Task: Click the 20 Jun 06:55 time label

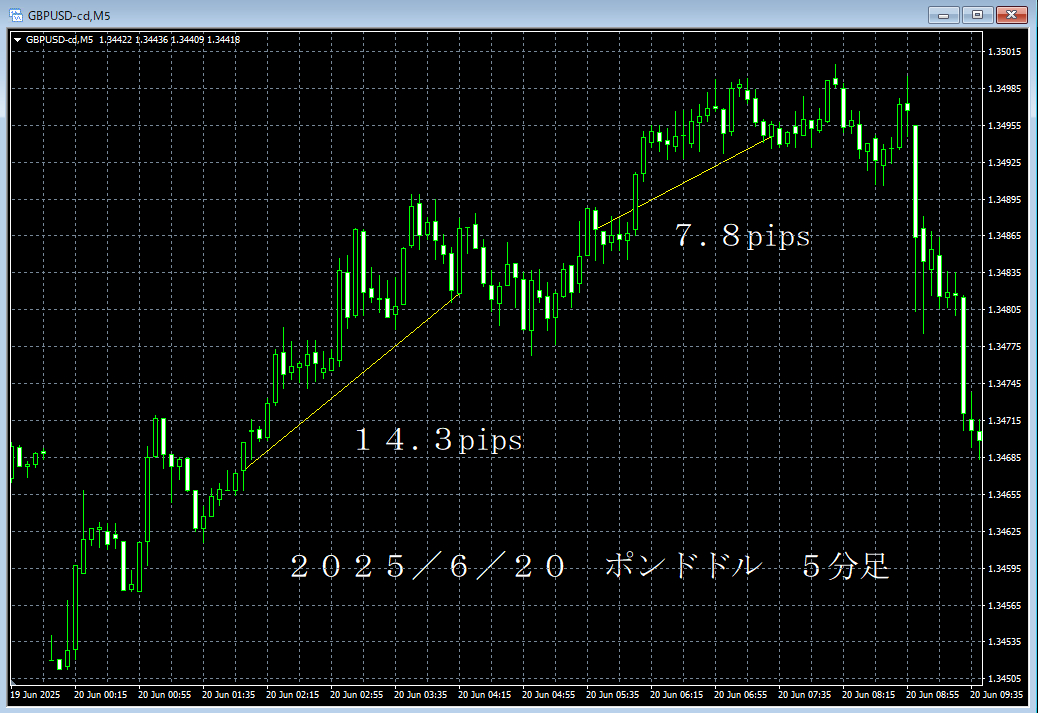Action: (740, 694)
